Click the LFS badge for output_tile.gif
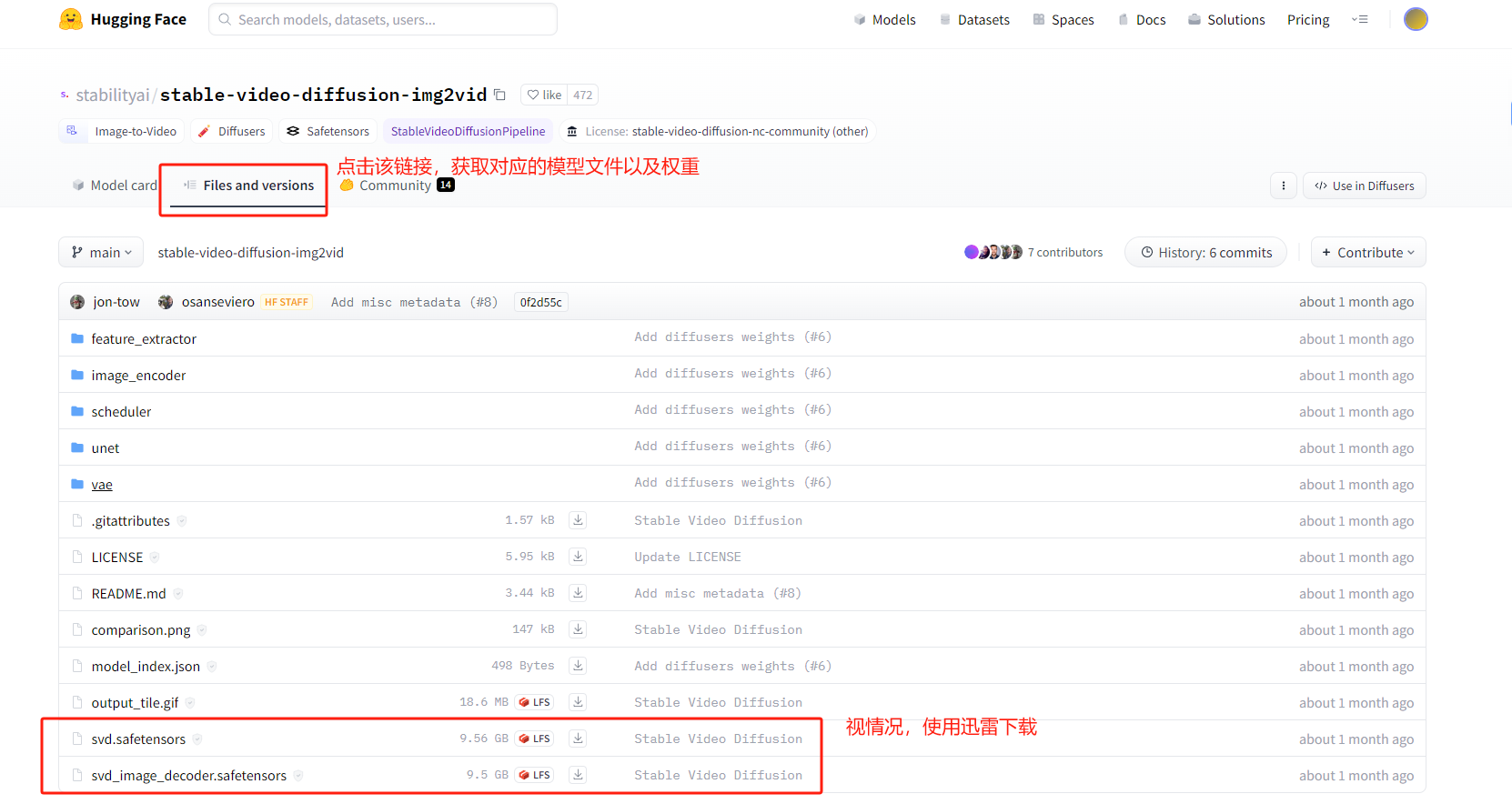The image size is (1512, 804). tap(535, 702)
